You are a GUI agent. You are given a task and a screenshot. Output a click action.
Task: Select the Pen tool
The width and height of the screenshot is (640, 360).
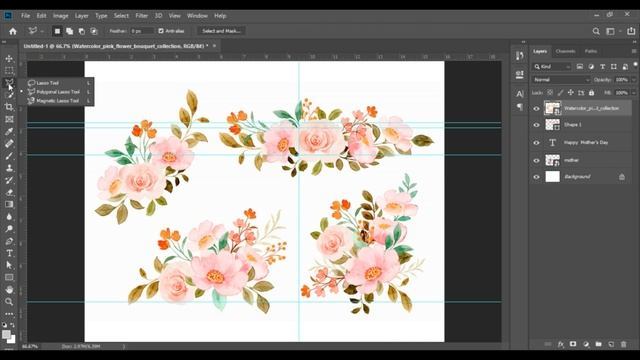[9, 241]
